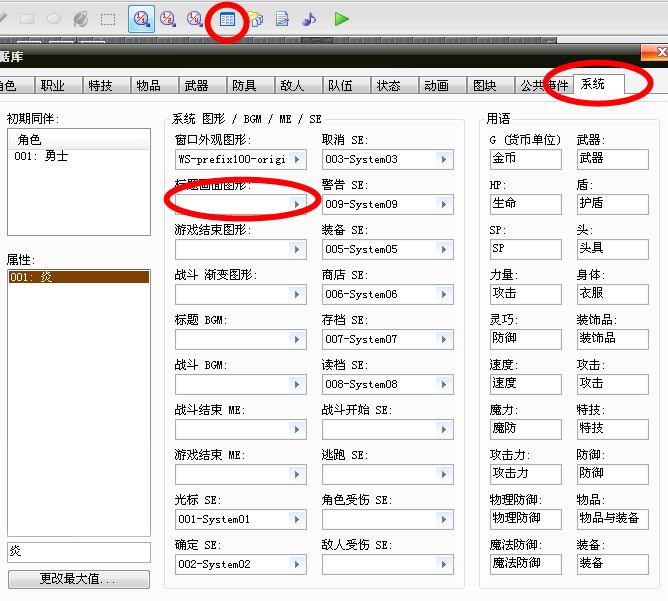Open the 光标 SE picker arrow
Image resolution: width=668 pixels, height=601 pixels.
[x=297, y=519]
